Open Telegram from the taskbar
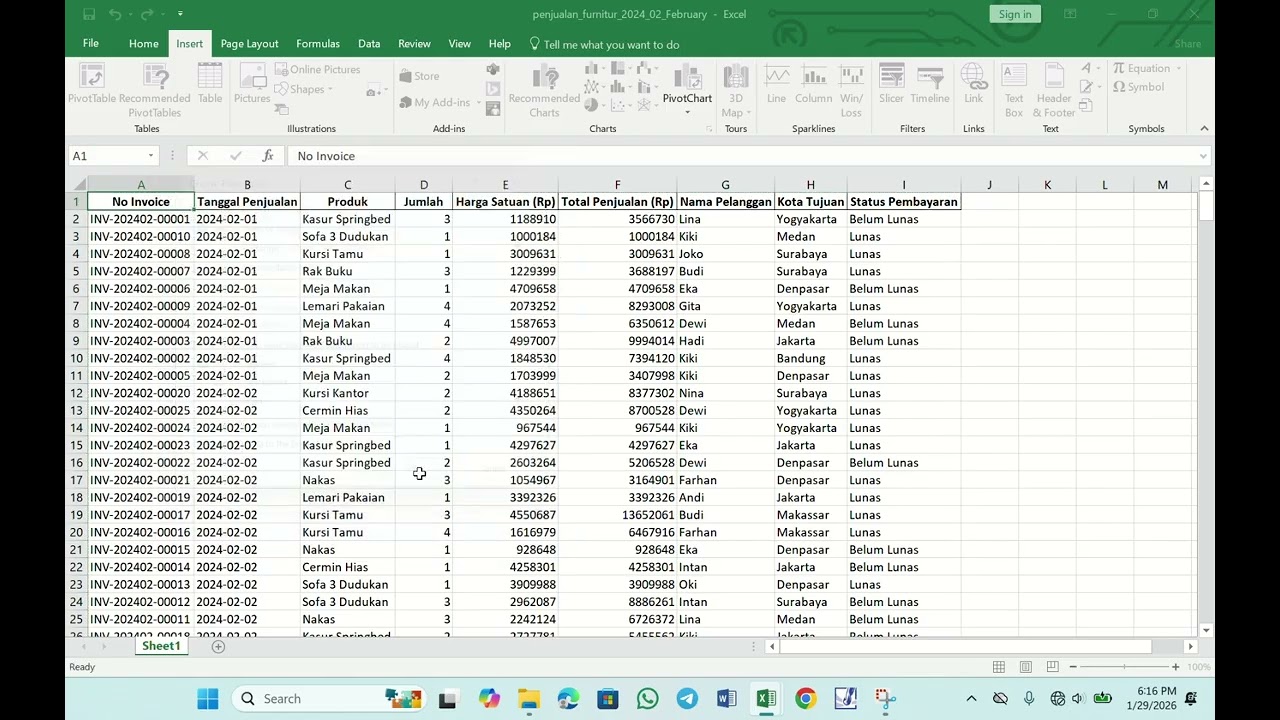Screen dimensions: 1280x720 pos(687,699)
